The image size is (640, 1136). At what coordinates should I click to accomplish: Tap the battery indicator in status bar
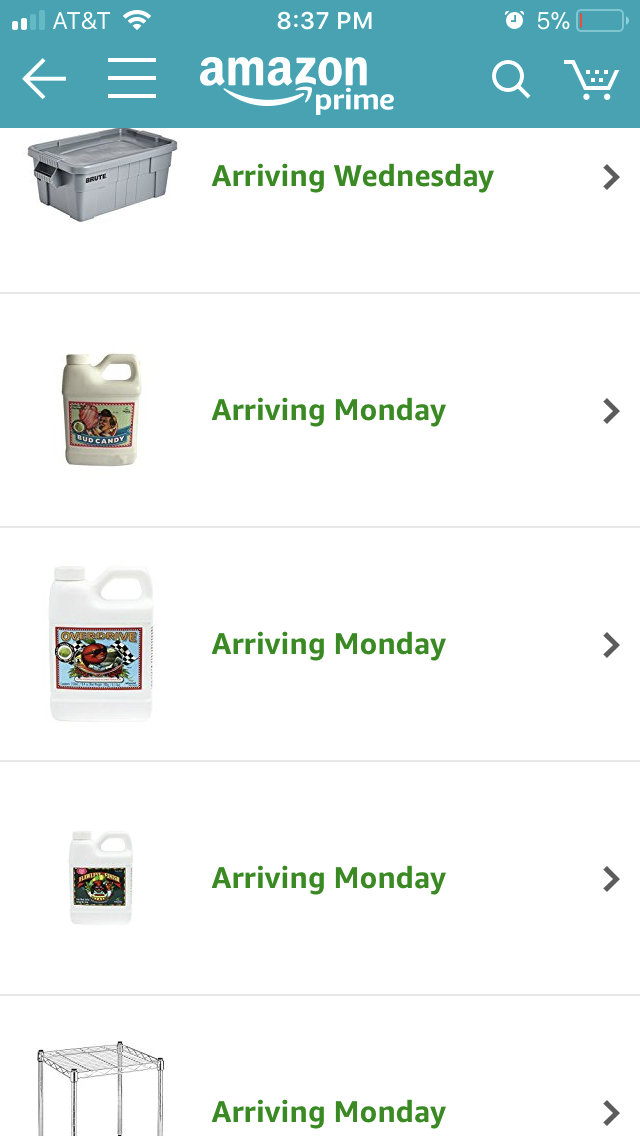click(x=602, y=21)
